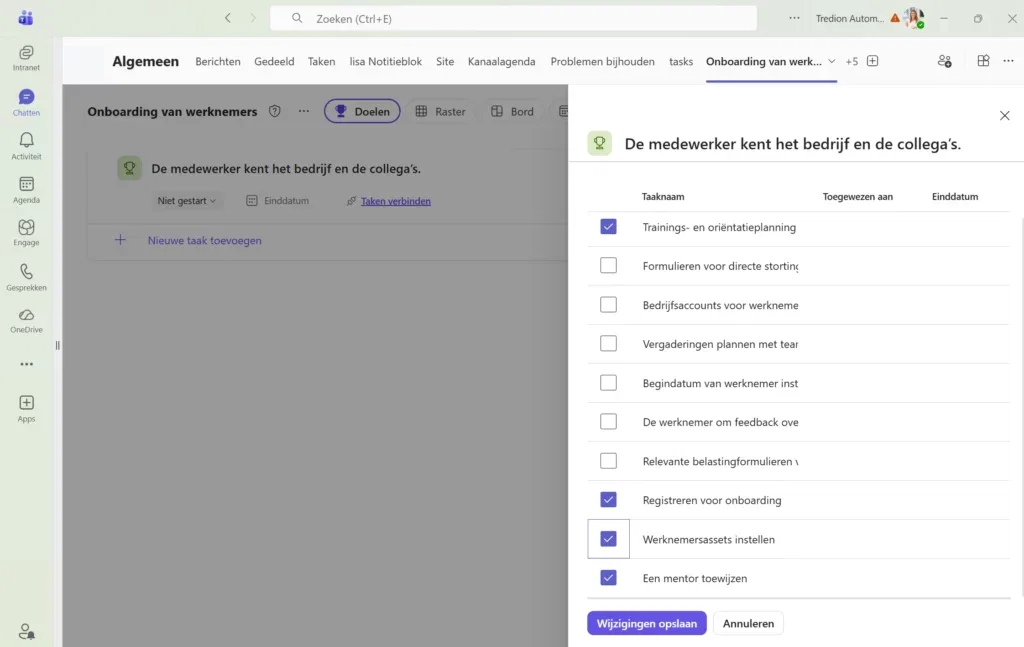Click the plus icon for new task
This screenshot has height=647, width=1024.
click(x=120, y=240)
